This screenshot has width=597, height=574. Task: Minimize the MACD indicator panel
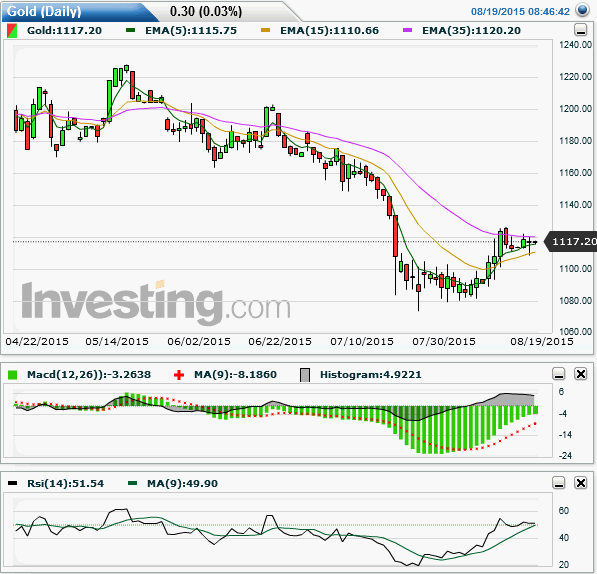click(559, 374)
